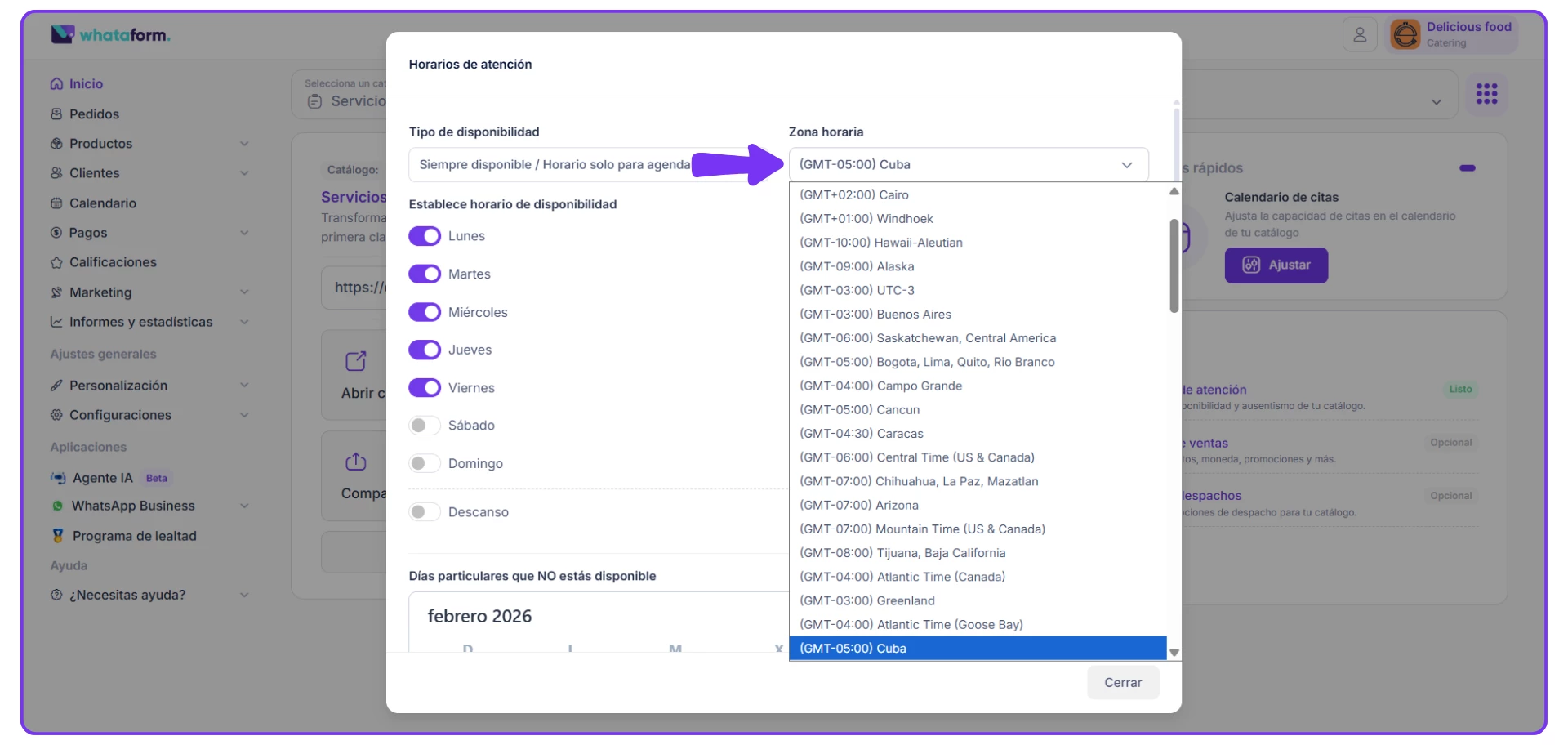Click the Delicious food account avatar
1568x745 pixels.
[1405, 34]
